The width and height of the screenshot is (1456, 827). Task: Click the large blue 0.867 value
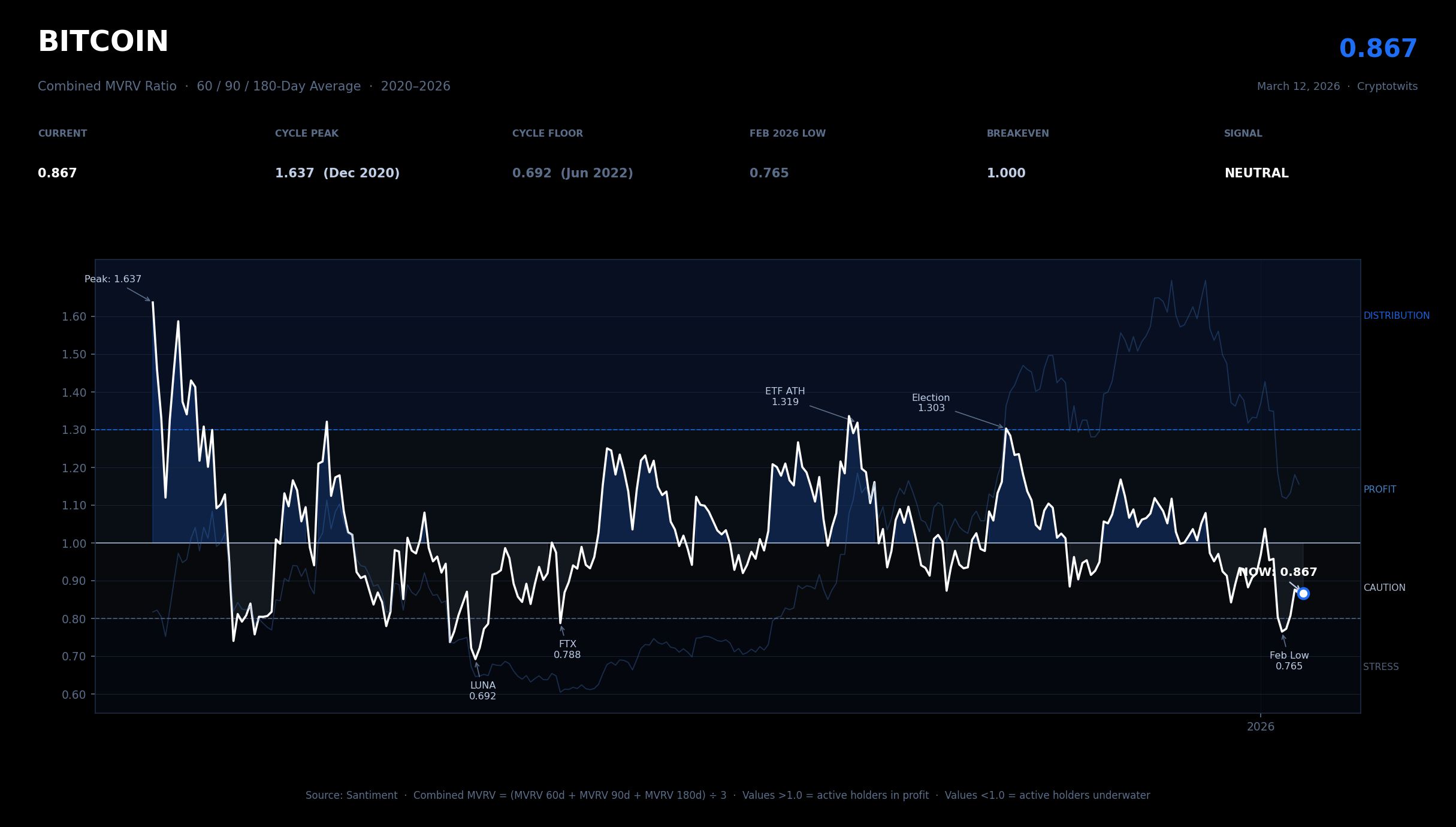click(1378, 49)
